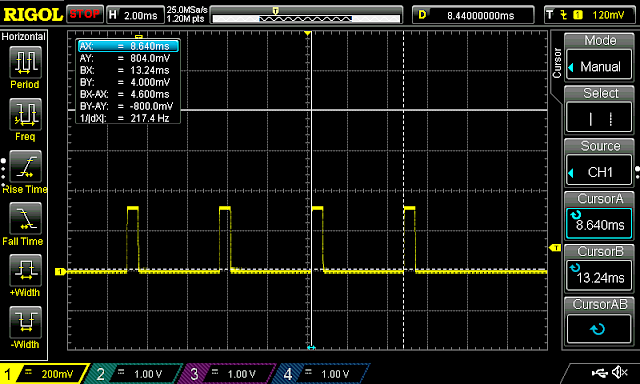
Task: Select the +Width measurement icon
Action: tap(25, 270)
